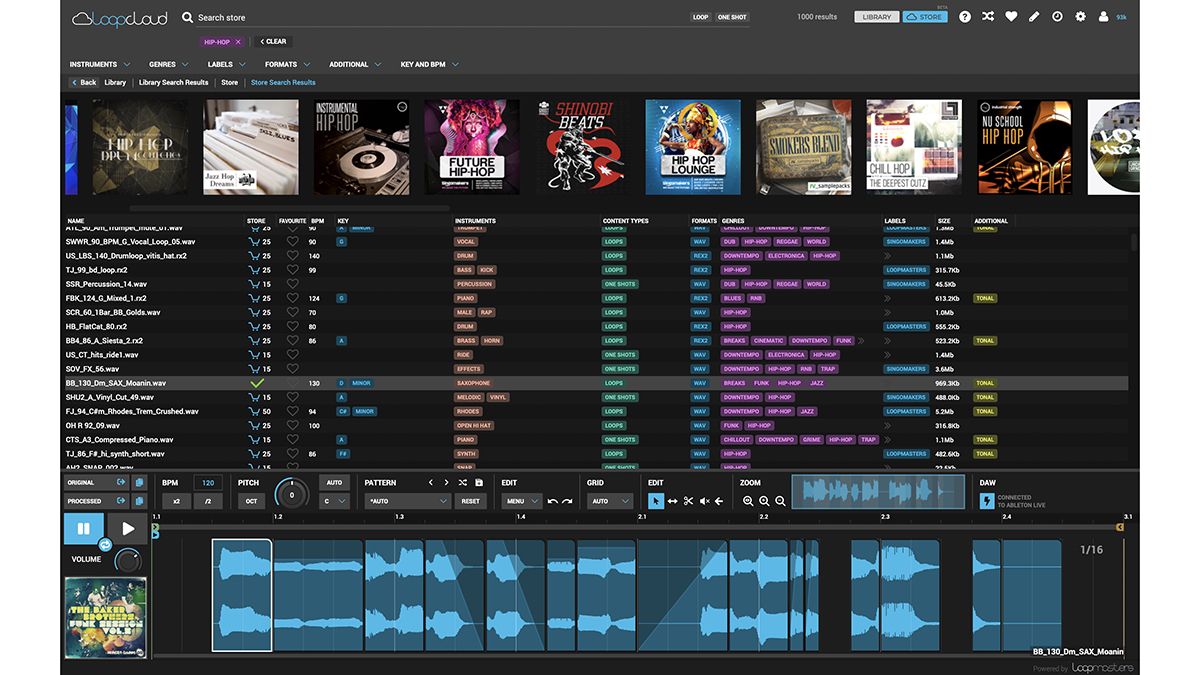This screenshot has height=675, width=1200.
Task: Click the CLEAR button to remove filters
Action: [x=272, y=41]
